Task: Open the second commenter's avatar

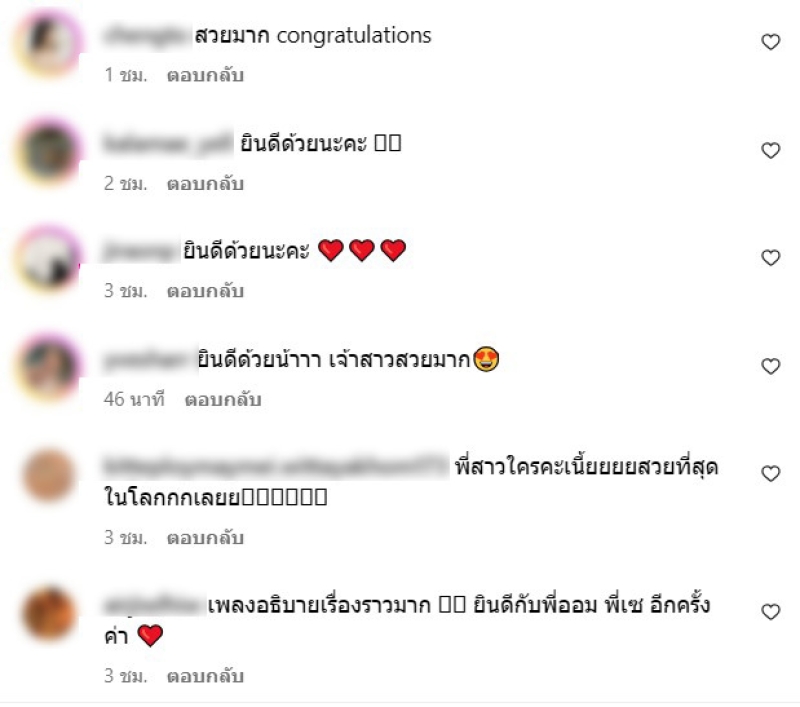Action: 49,152
